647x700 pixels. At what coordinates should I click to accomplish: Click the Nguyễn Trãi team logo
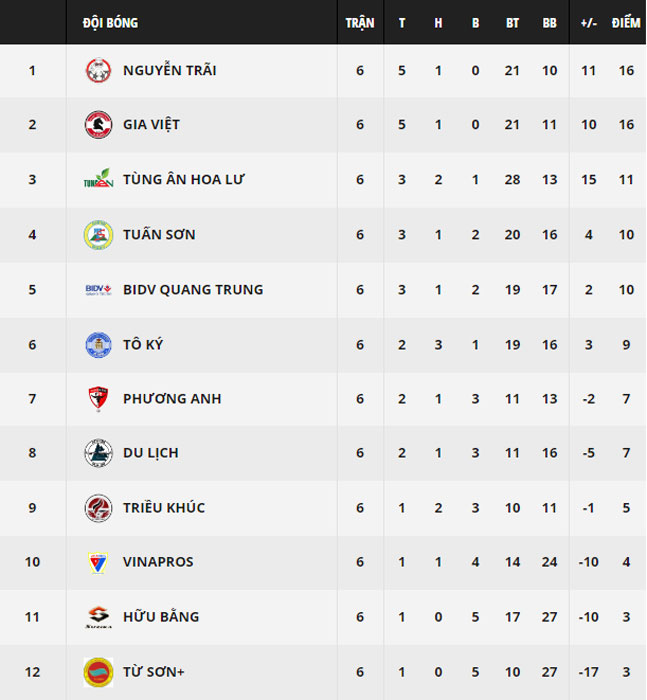click(x=98, y=71)
